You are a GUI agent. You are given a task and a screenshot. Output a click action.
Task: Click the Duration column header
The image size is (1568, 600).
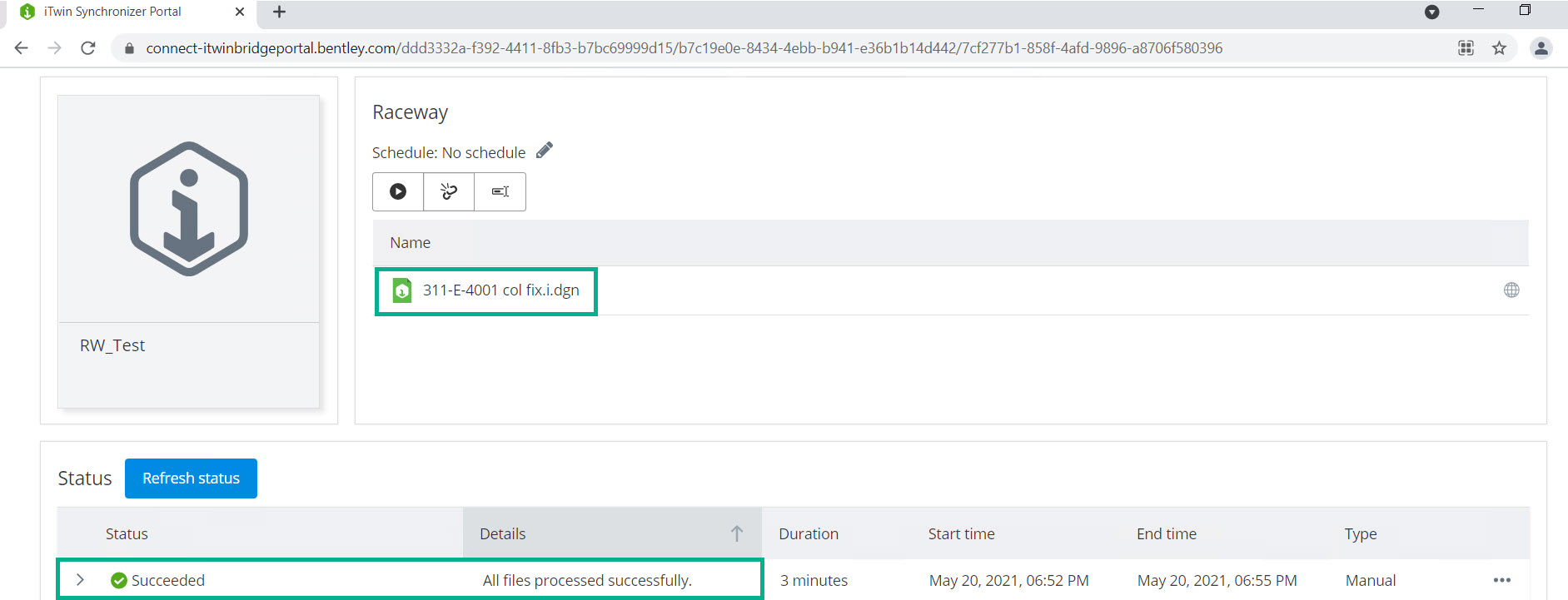[809, 533]
